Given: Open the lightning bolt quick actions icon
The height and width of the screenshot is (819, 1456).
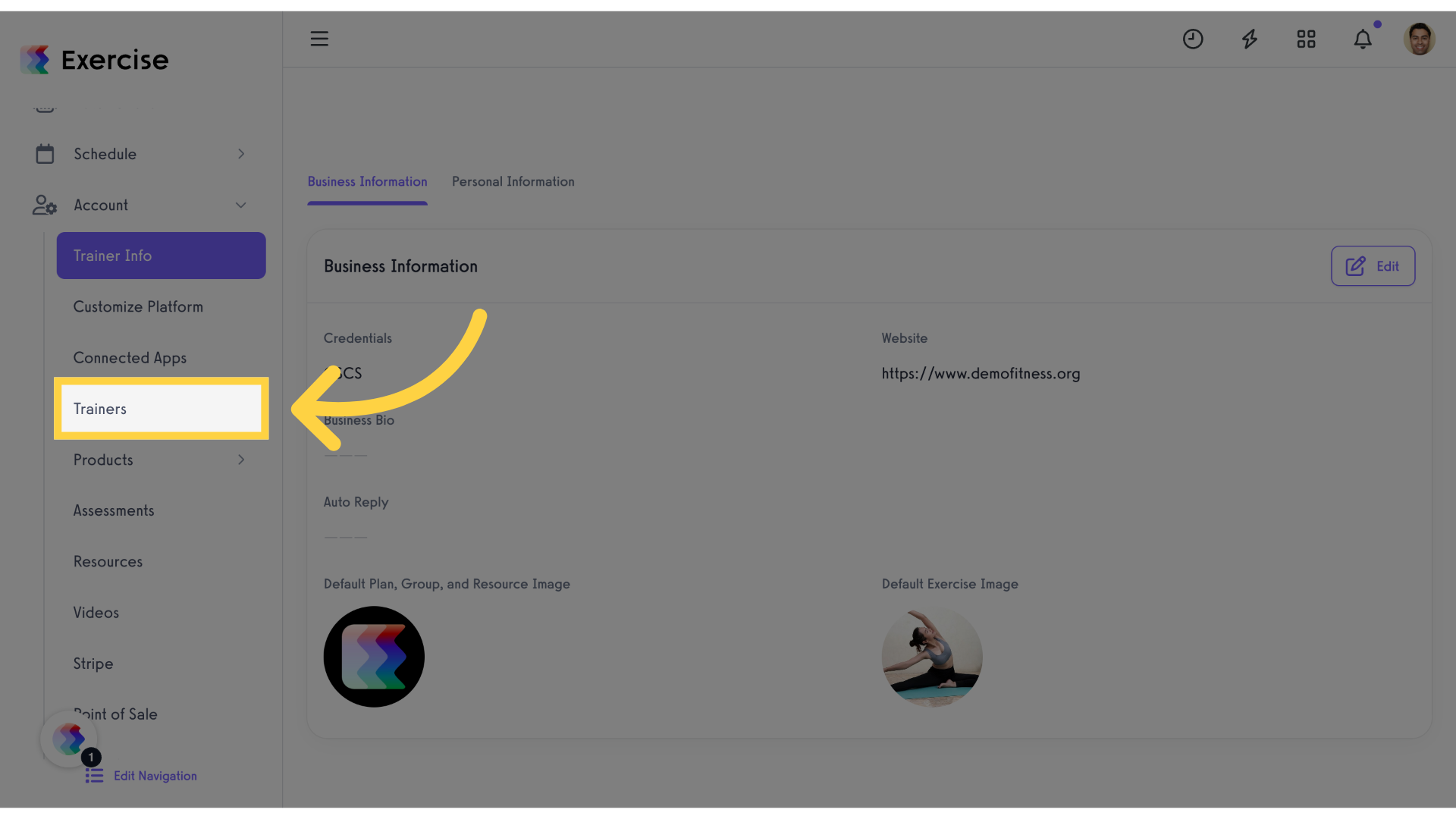Looking at the screenshot, I should (1250, 39).
